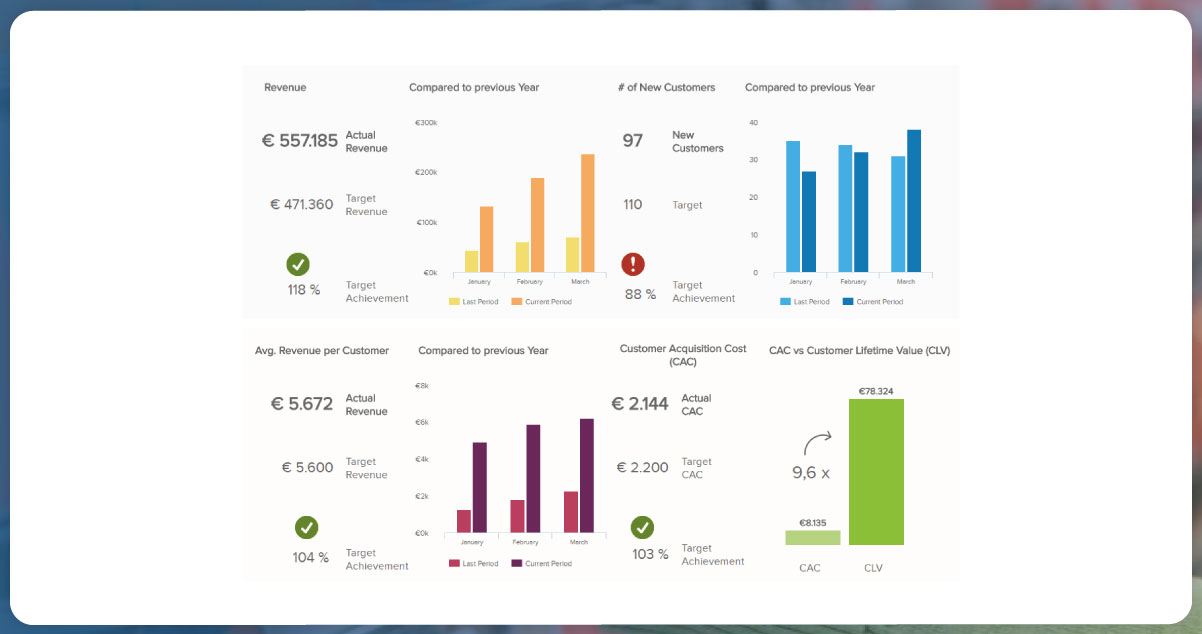Click the Customer Acquisition Cost (CAC) title
Image resolution: width=1202 pixels, height=634 pixels.
[683, 355]
